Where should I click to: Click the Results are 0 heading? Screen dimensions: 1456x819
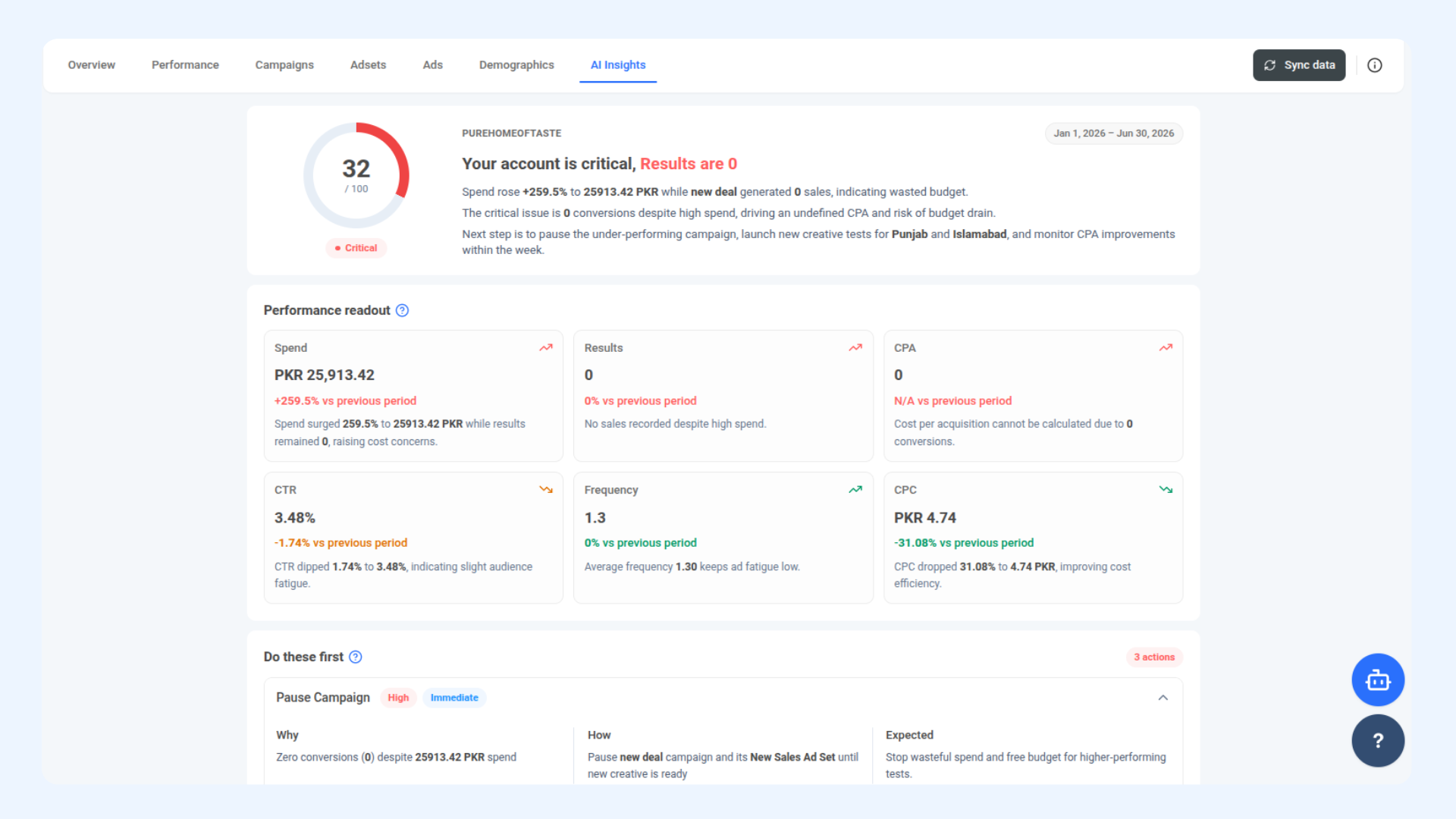tap(689, 164)
